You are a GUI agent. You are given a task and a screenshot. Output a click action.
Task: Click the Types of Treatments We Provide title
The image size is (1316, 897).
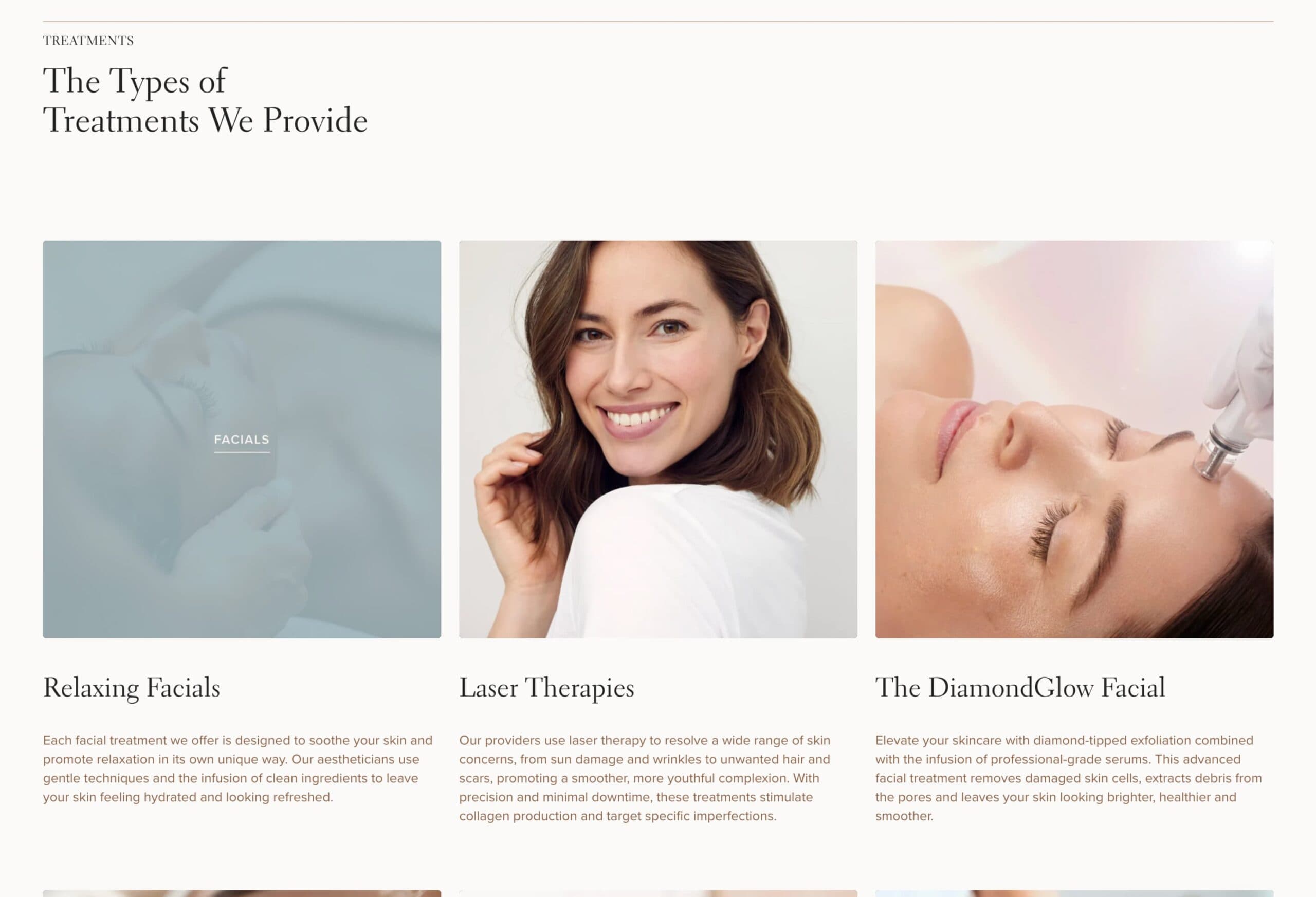point(205,100)
